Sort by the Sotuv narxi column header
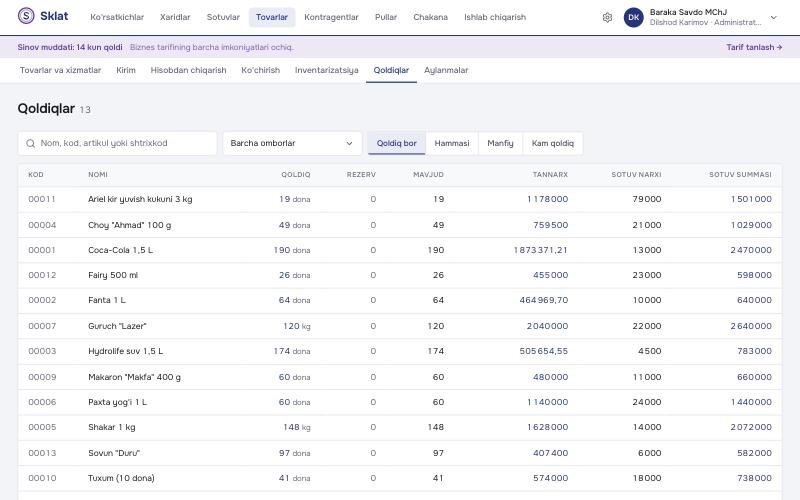 pos(636,174)
